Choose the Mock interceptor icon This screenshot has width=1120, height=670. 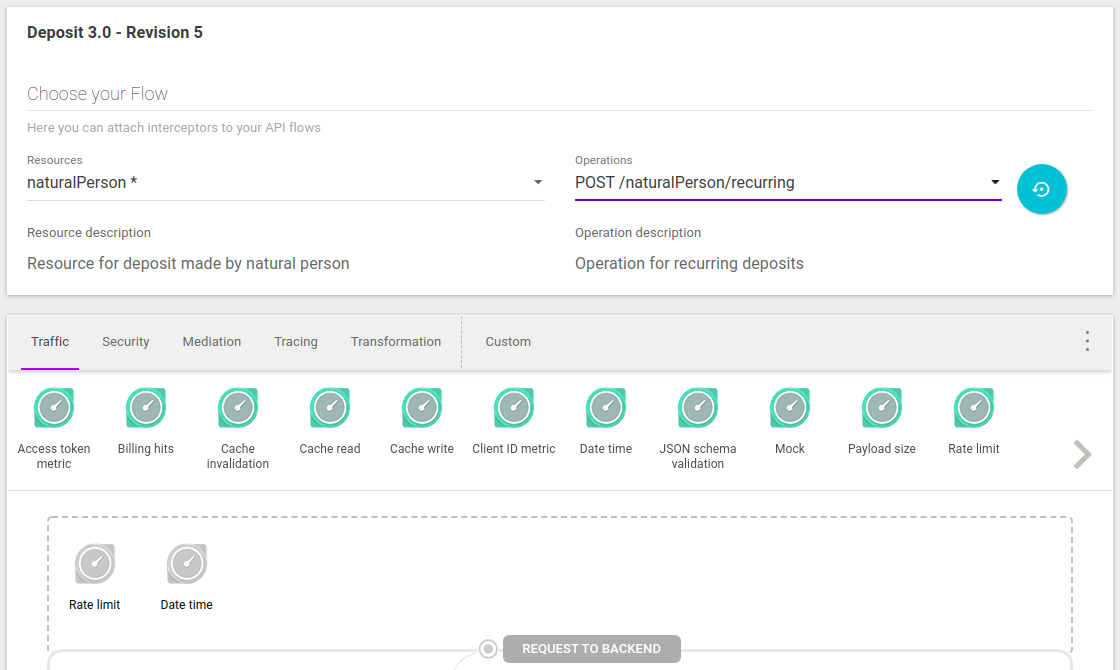click(790, 408)
